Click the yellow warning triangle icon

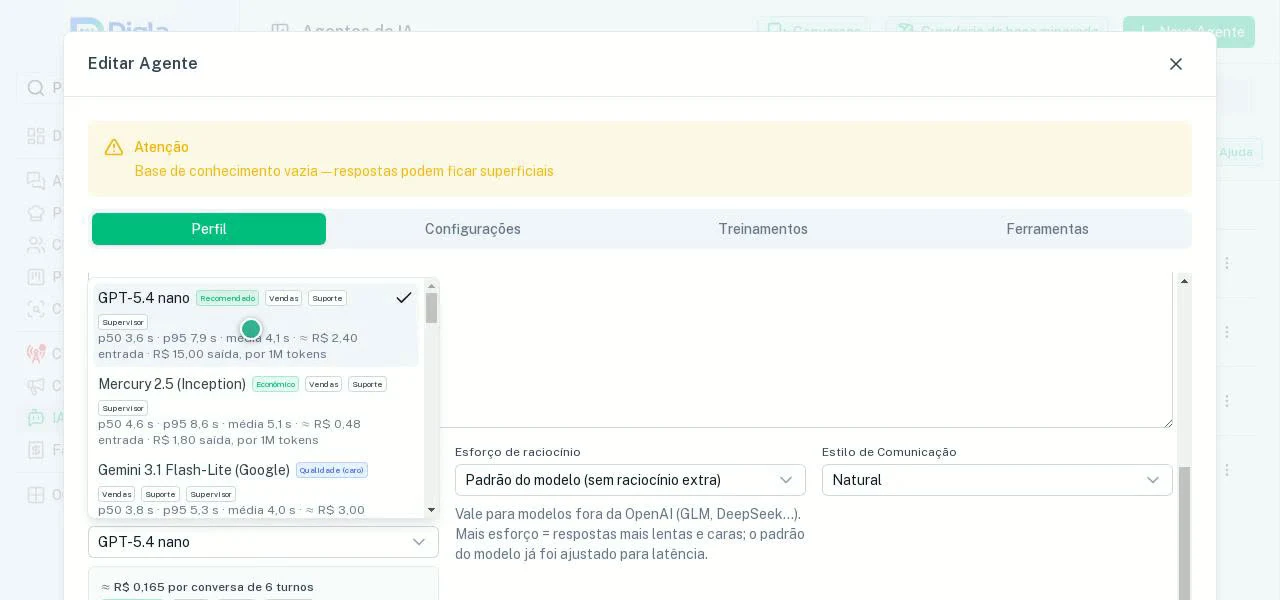click(x=114, y=147)
